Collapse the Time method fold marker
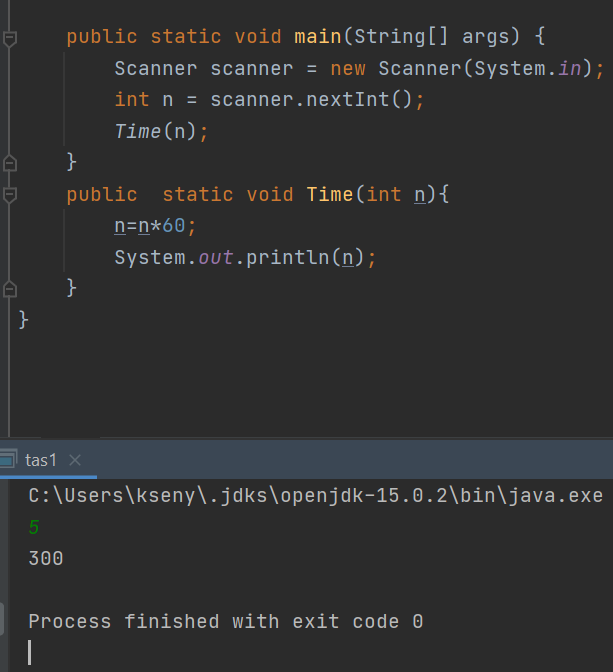This screenshot has width=613, height=672. tap(9, 195)
